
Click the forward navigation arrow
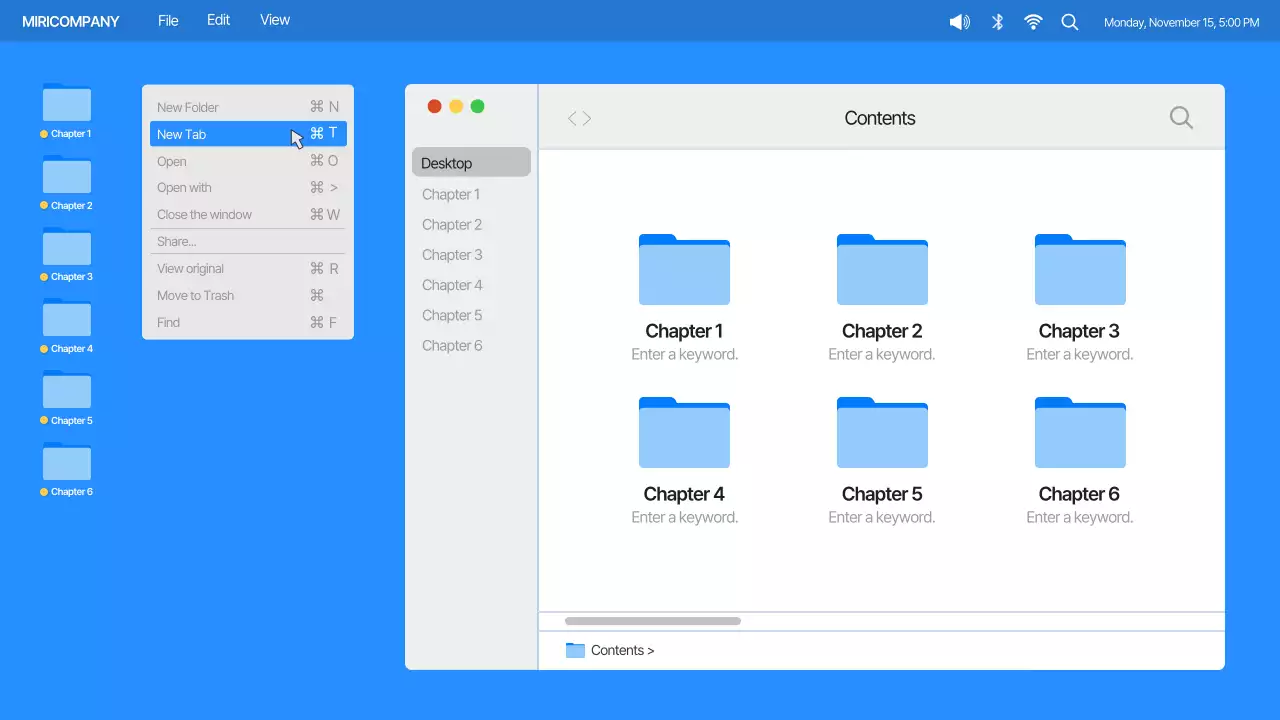click(587, 117)
